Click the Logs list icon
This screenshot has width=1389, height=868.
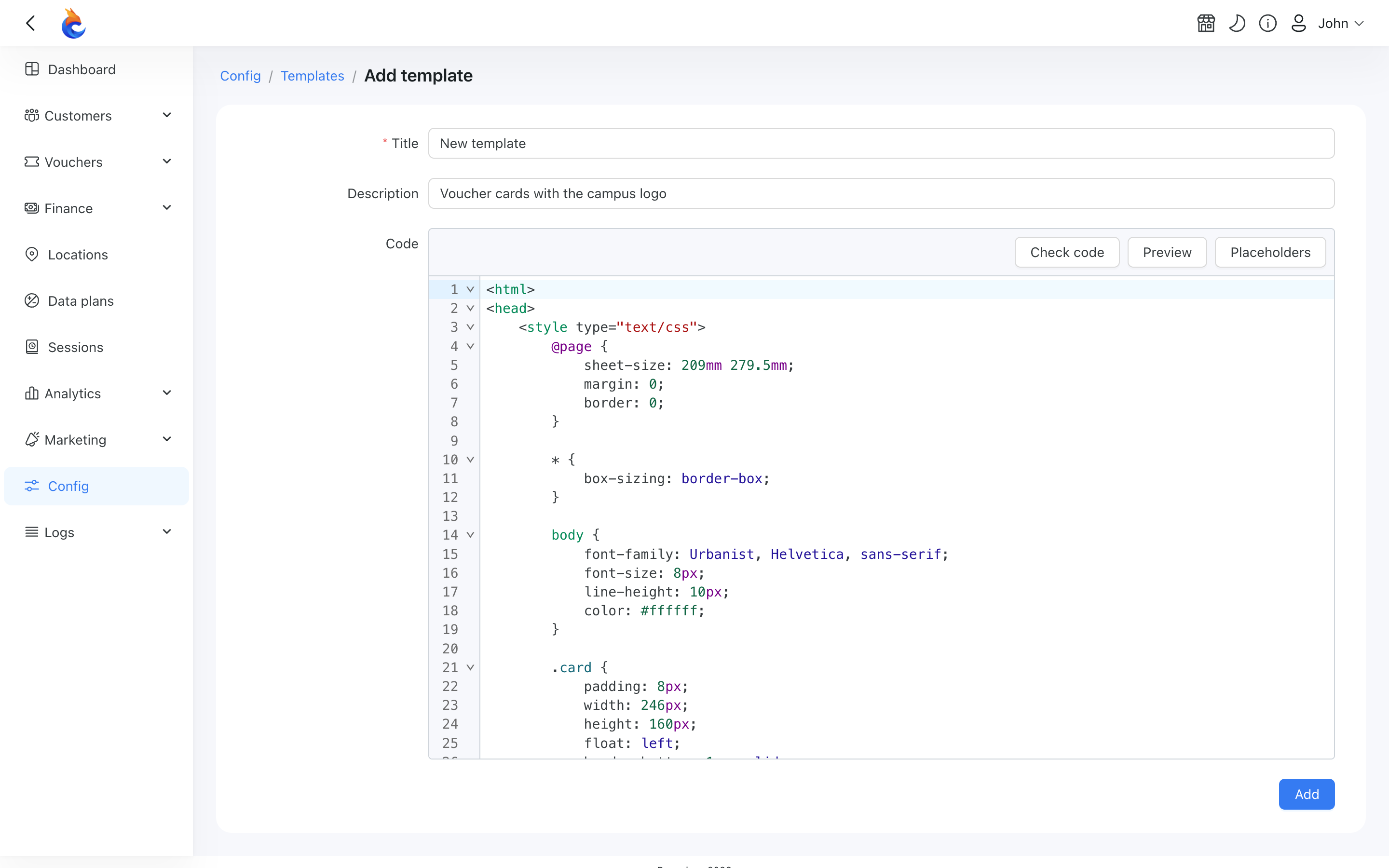pos(32,532)
